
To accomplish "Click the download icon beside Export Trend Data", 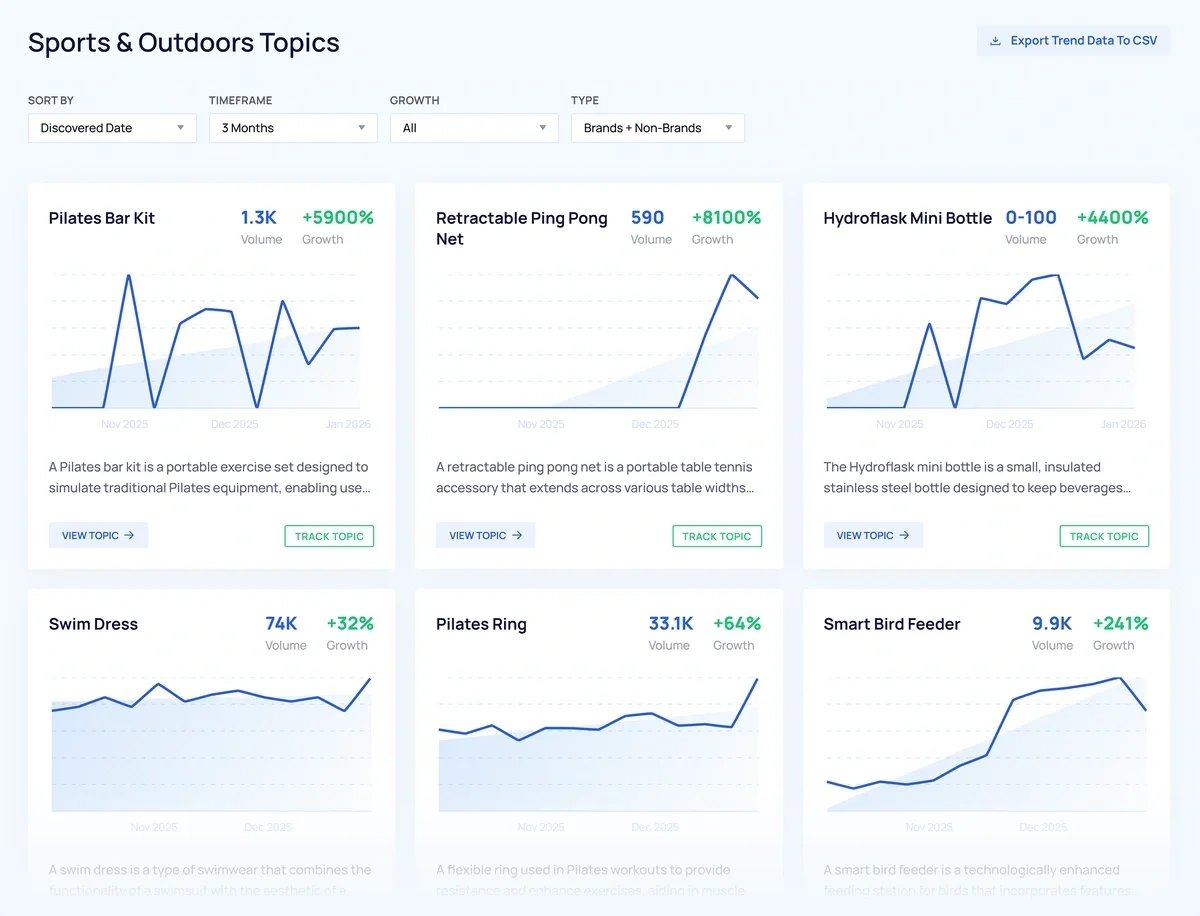I will point(995,41).
